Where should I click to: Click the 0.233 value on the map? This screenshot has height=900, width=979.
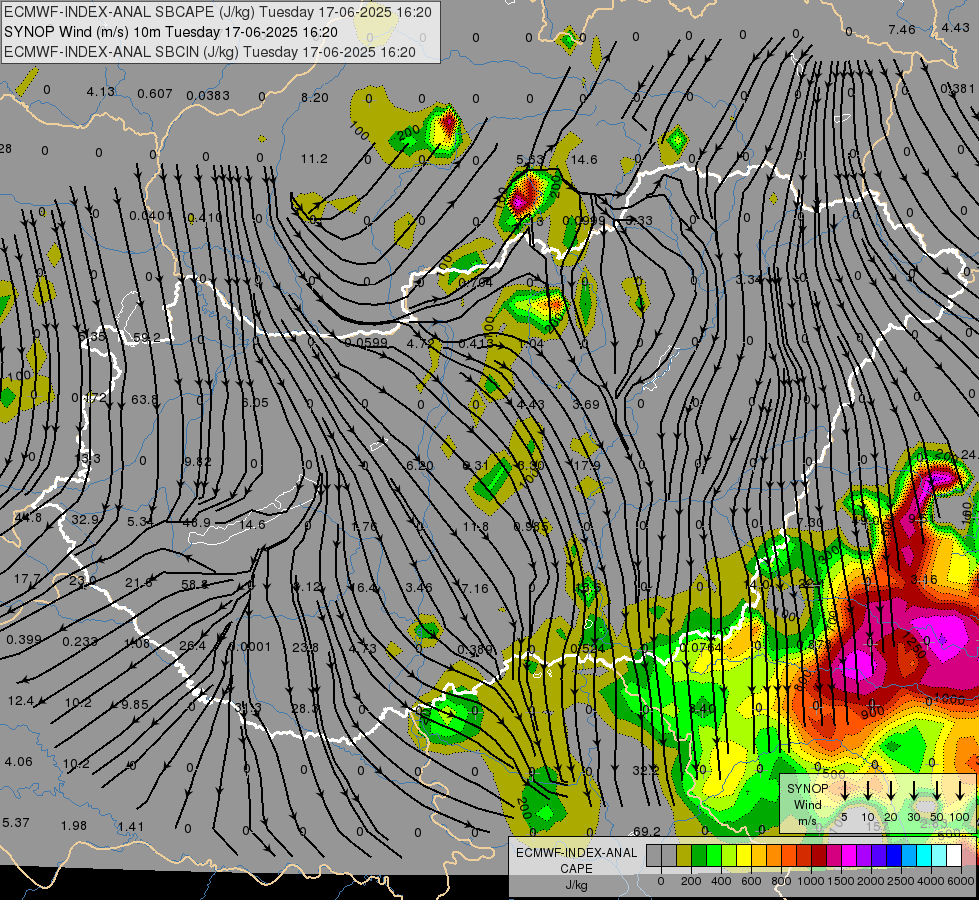pos(80,641)
